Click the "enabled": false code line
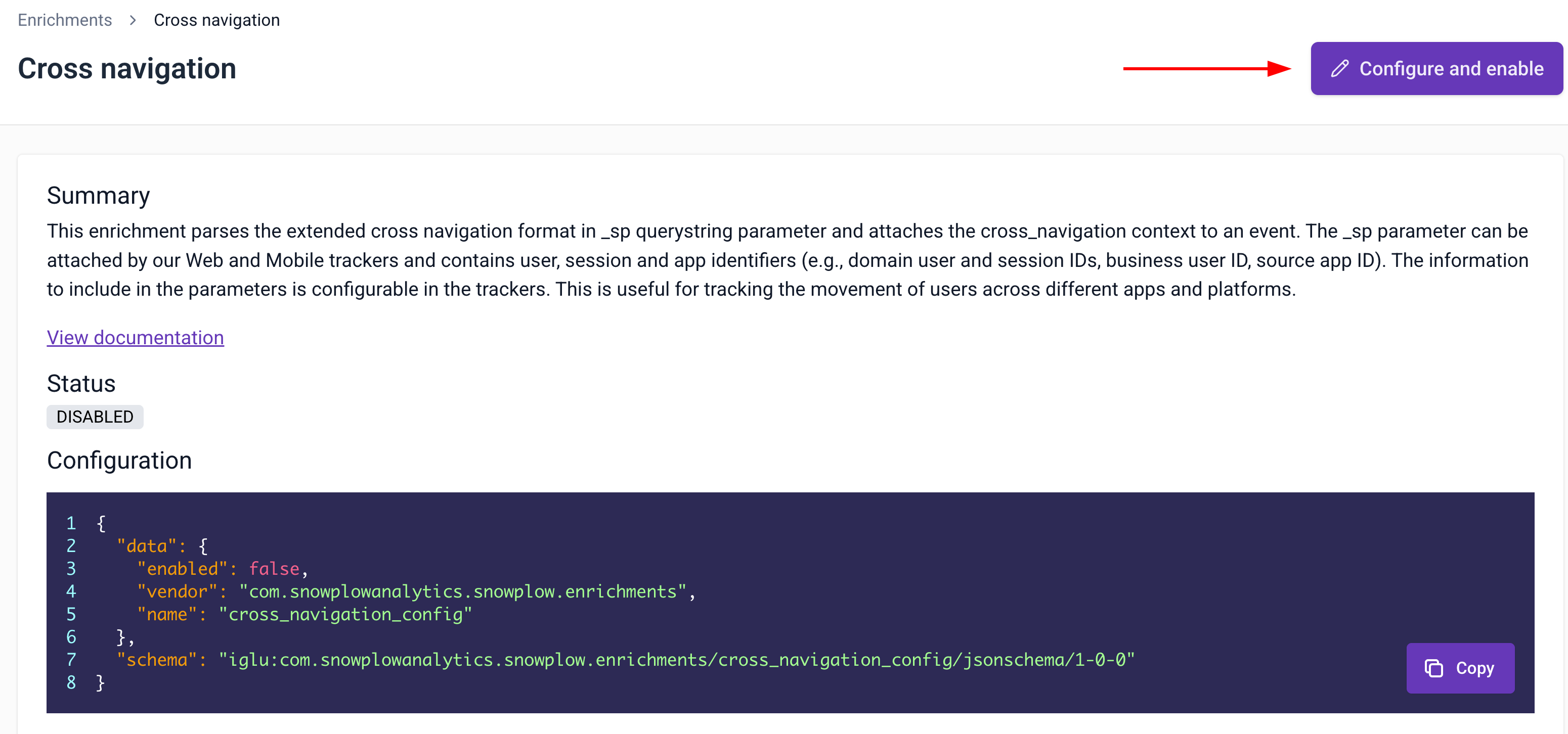Viewport: 1568px width, 734px height. [223, 569]
